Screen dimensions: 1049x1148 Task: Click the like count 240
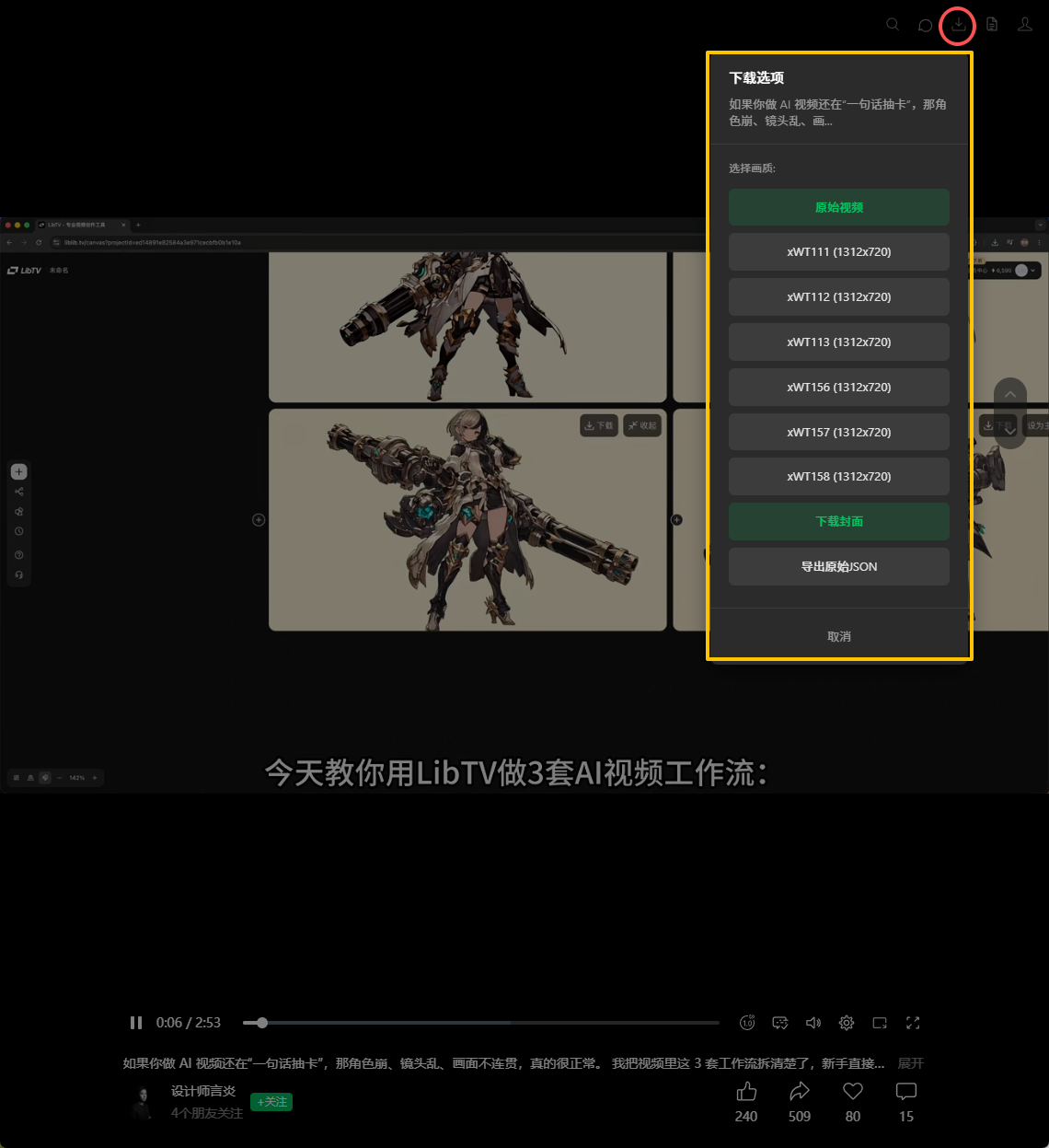tap(746, 1117)
